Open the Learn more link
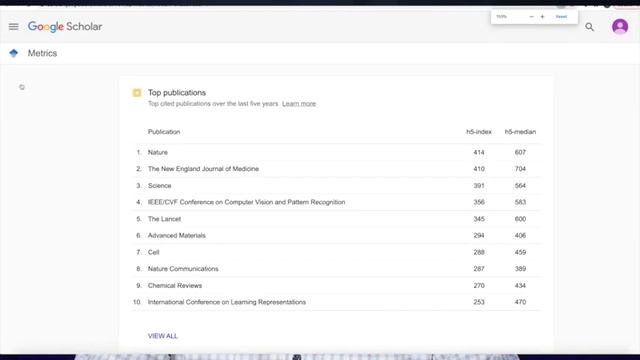 click(299, 104)
